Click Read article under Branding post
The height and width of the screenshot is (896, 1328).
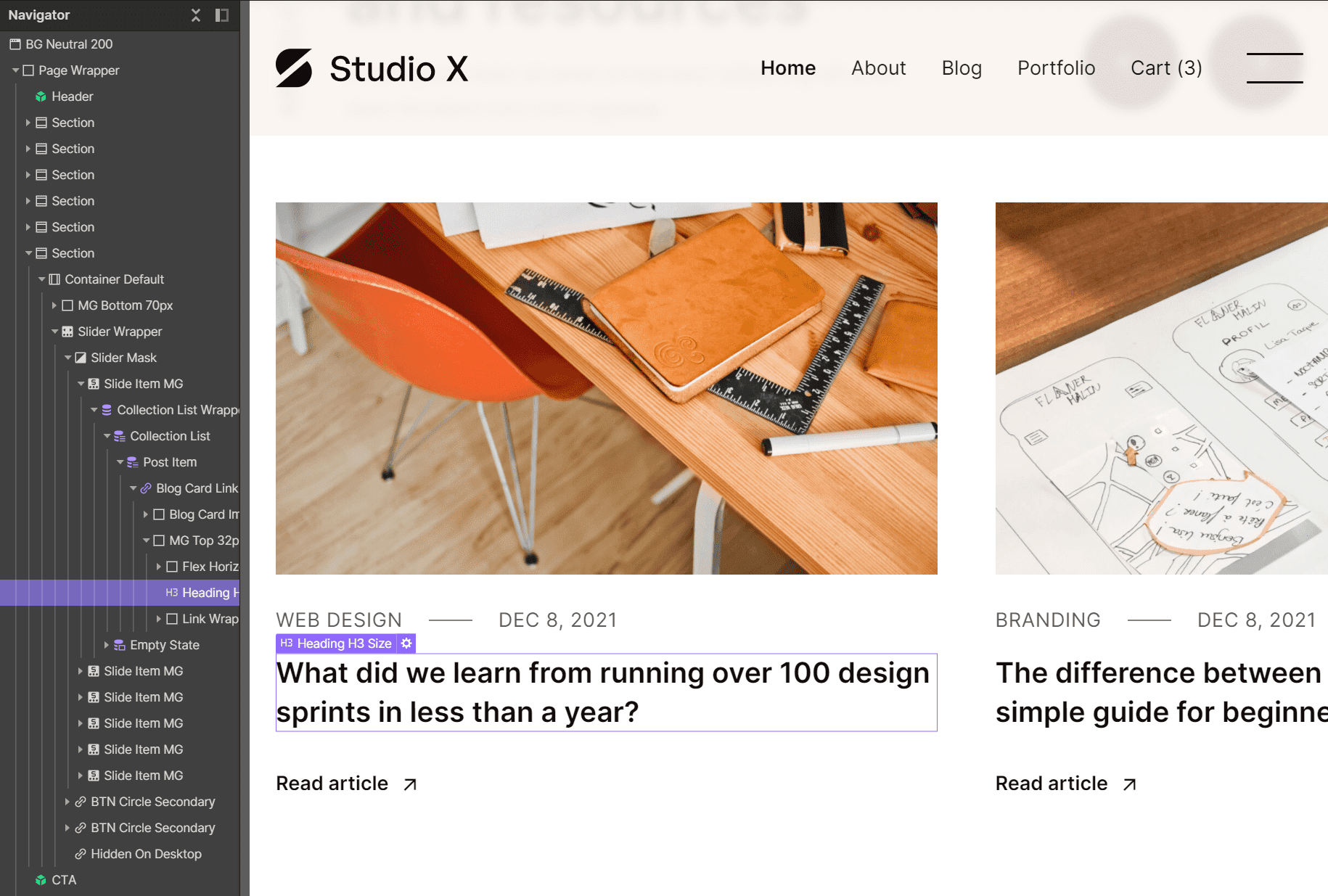click(1052, 784)
